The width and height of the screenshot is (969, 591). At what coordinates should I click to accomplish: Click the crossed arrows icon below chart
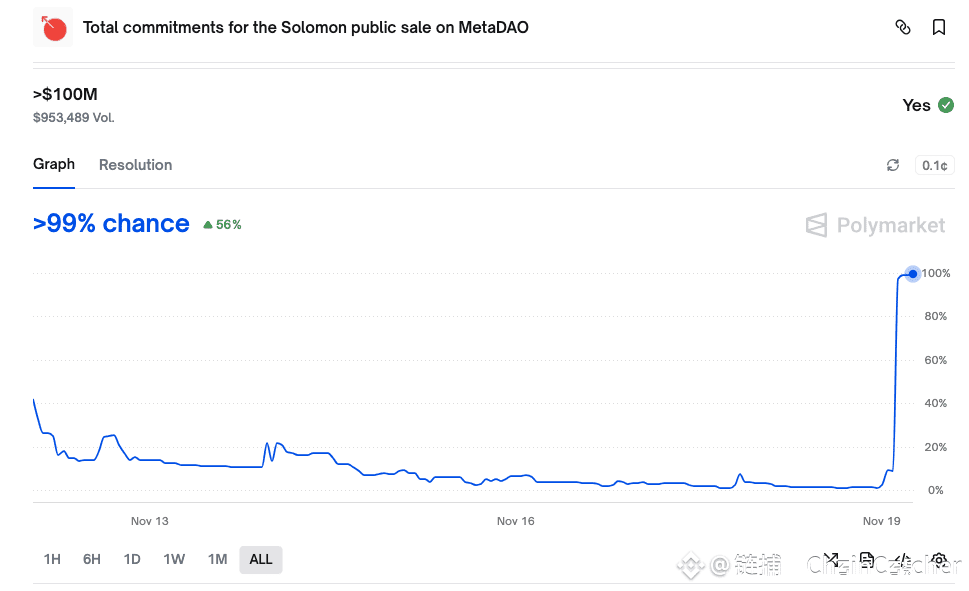tap(831, 560)
